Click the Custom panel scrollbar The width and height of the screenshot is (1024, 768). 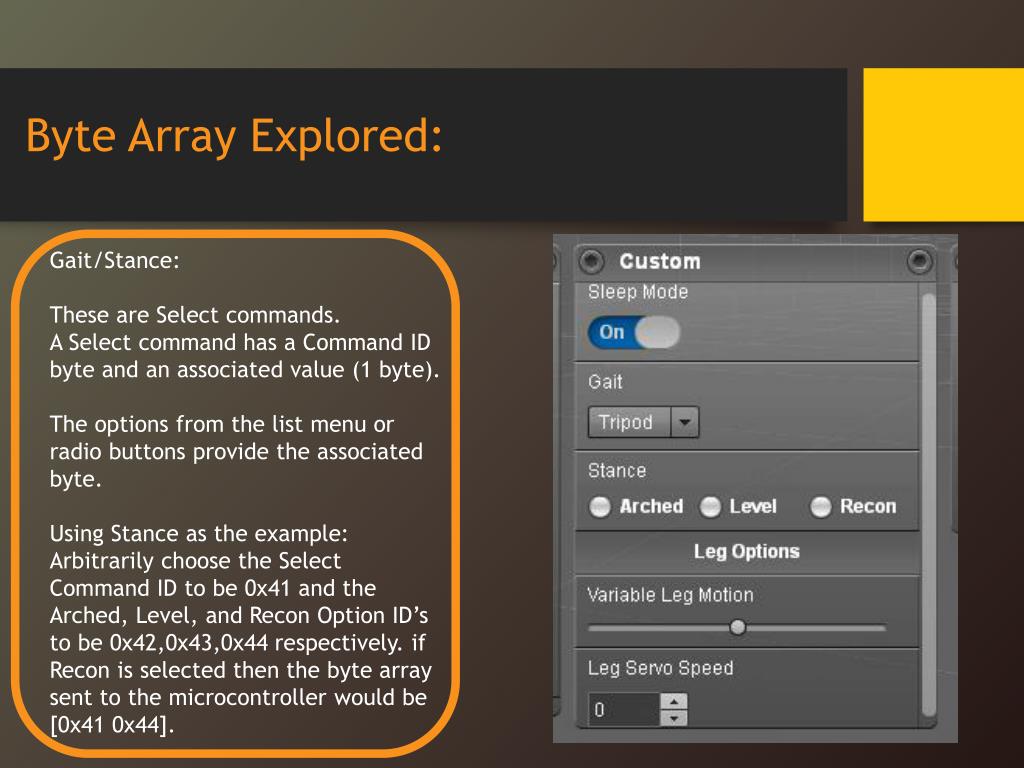928,506
